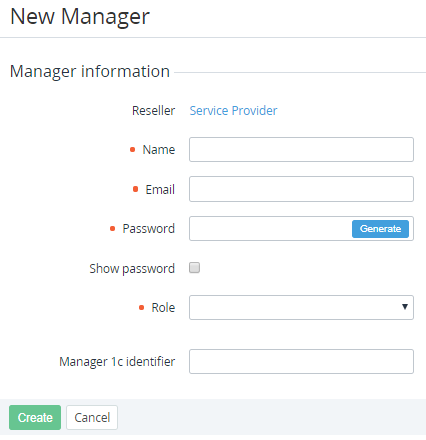Cancel new manager creation
Viewport: 426px width, 440px height.
point(92,417)
